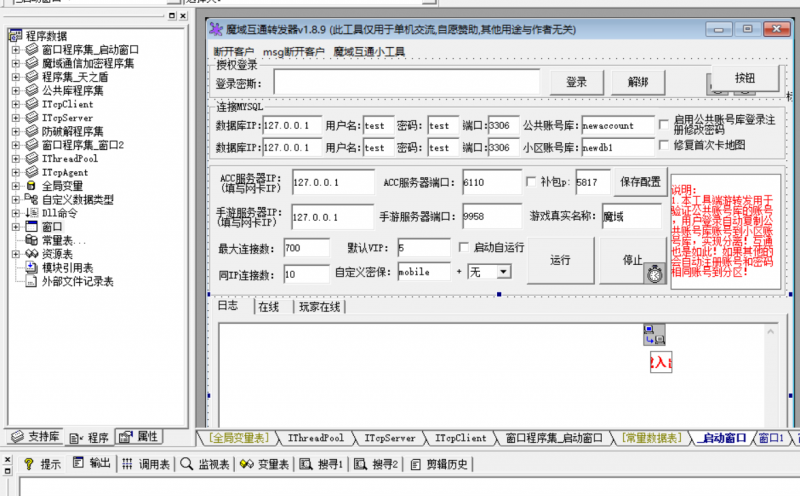Close the program tree side panel
This screenshot has width=800, height=496.
coord(183,16)
